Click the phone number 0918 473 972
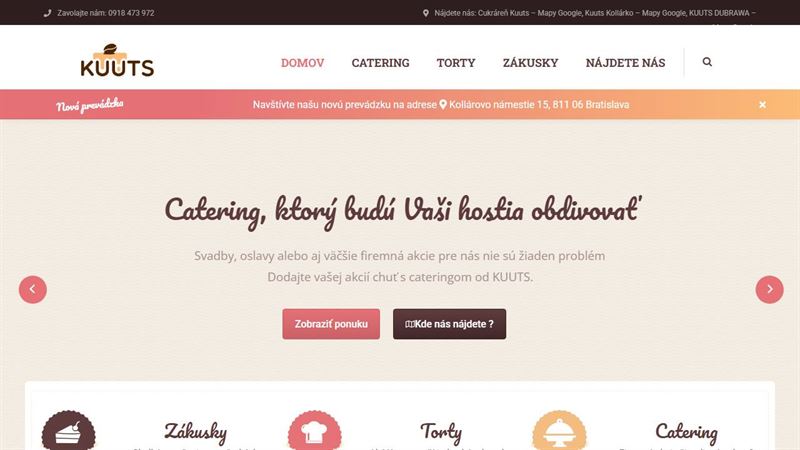Viewport: 800px width, 450px height. 131,13
